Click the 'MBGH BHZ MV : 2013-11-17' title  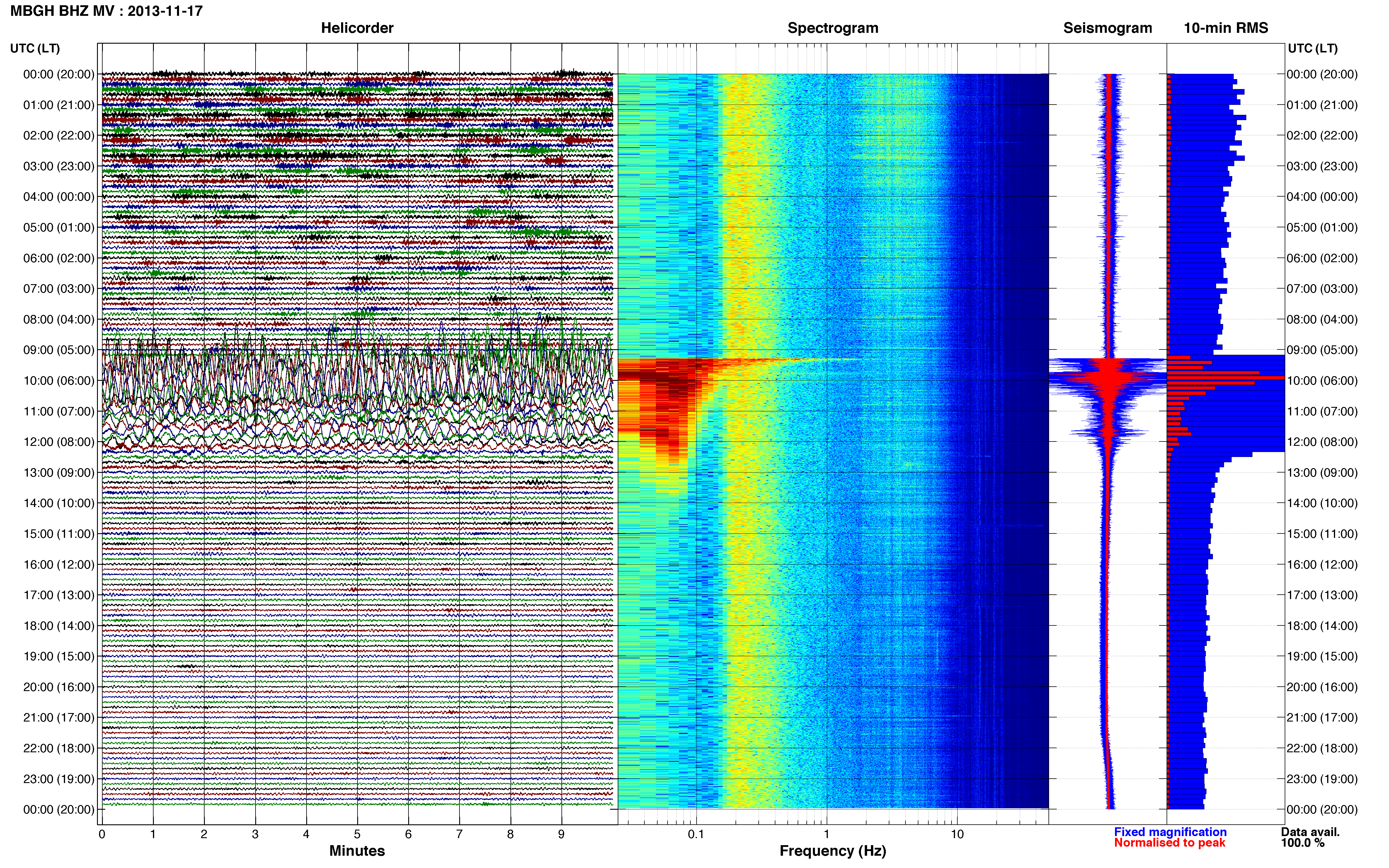106,11
